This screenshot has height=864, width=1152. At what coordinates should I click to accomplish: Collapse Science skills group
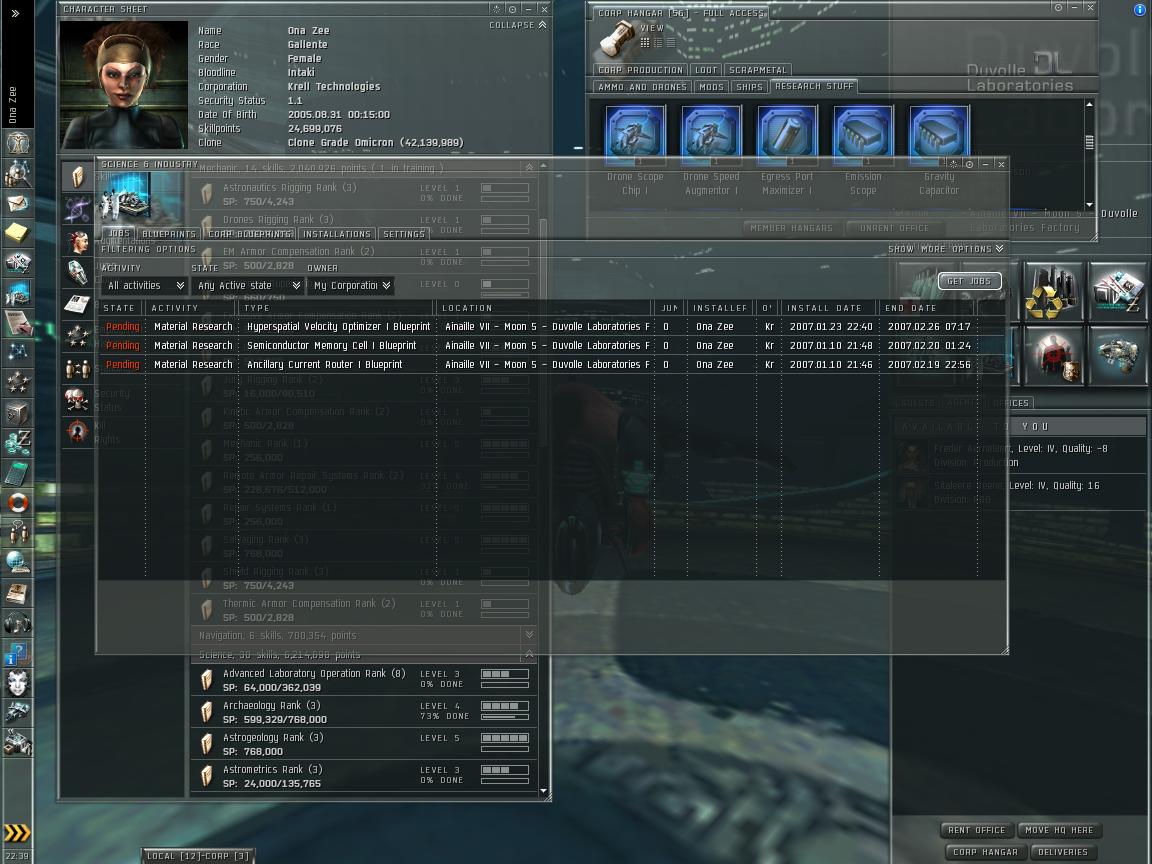tap(529, 654)
